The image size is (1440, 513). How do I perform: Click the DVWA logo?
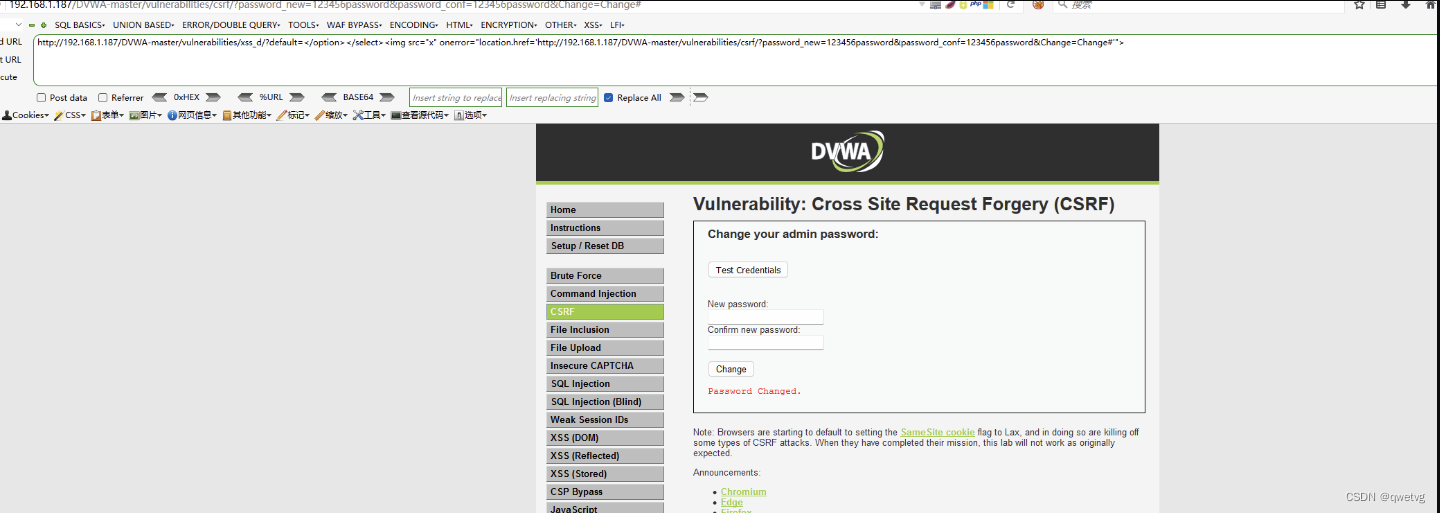point(847,152)
